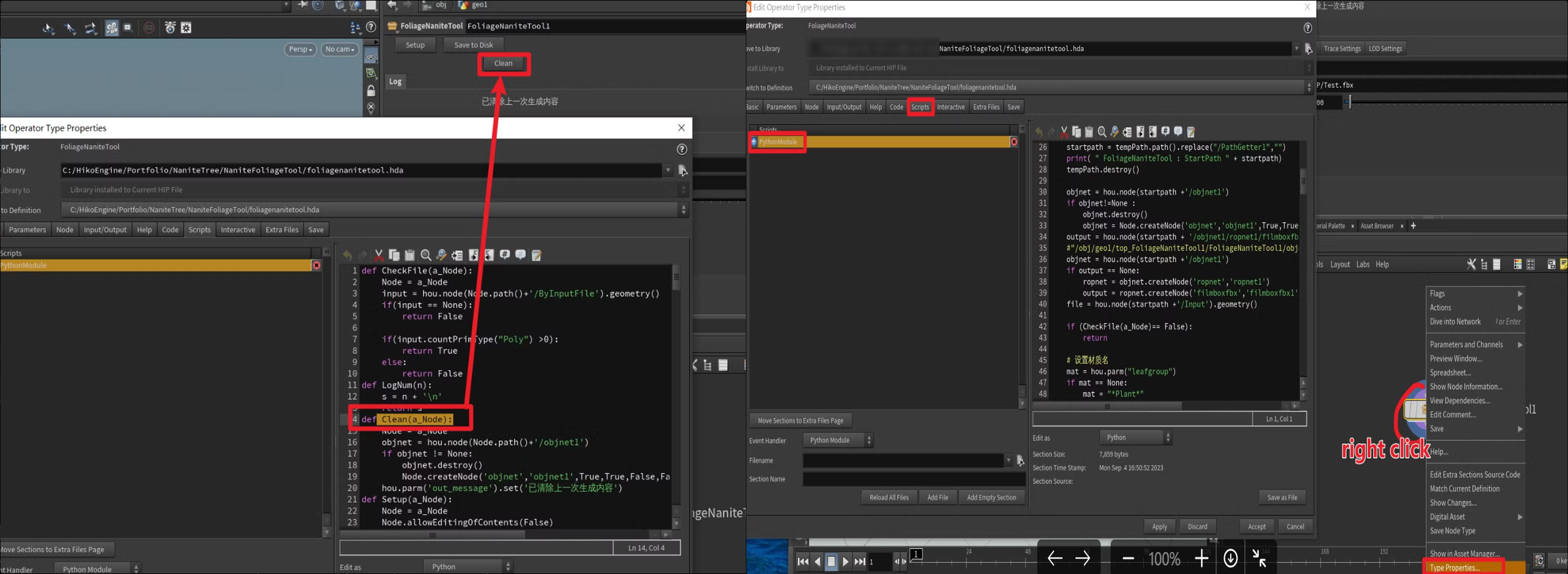Open the Persp view dropdown

coord(300,49)
